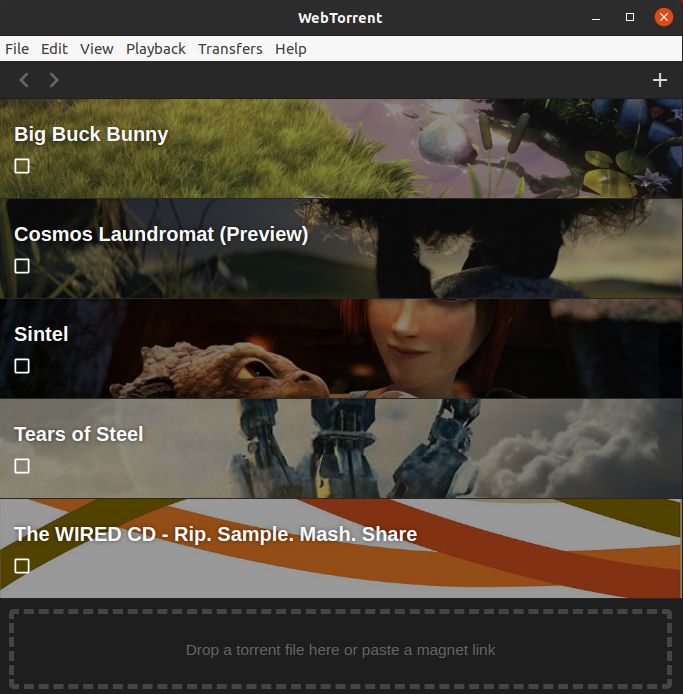The image size is (683, 694).
Task: Open the File menu
Action: coord(17,49)
